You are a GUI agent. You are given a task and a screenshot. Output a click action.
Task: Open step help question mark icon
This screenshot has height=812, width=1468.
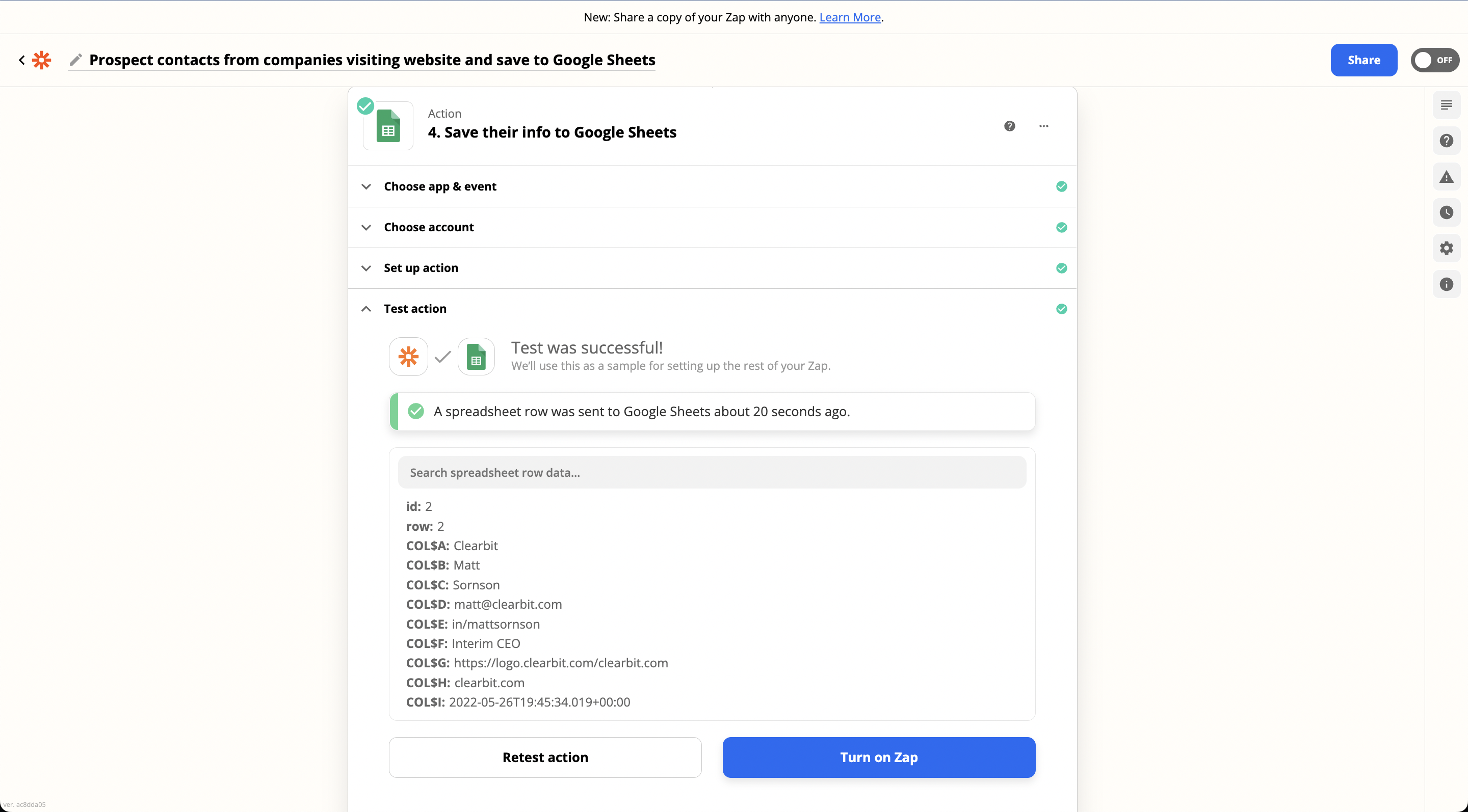[x=1009, y=126]
